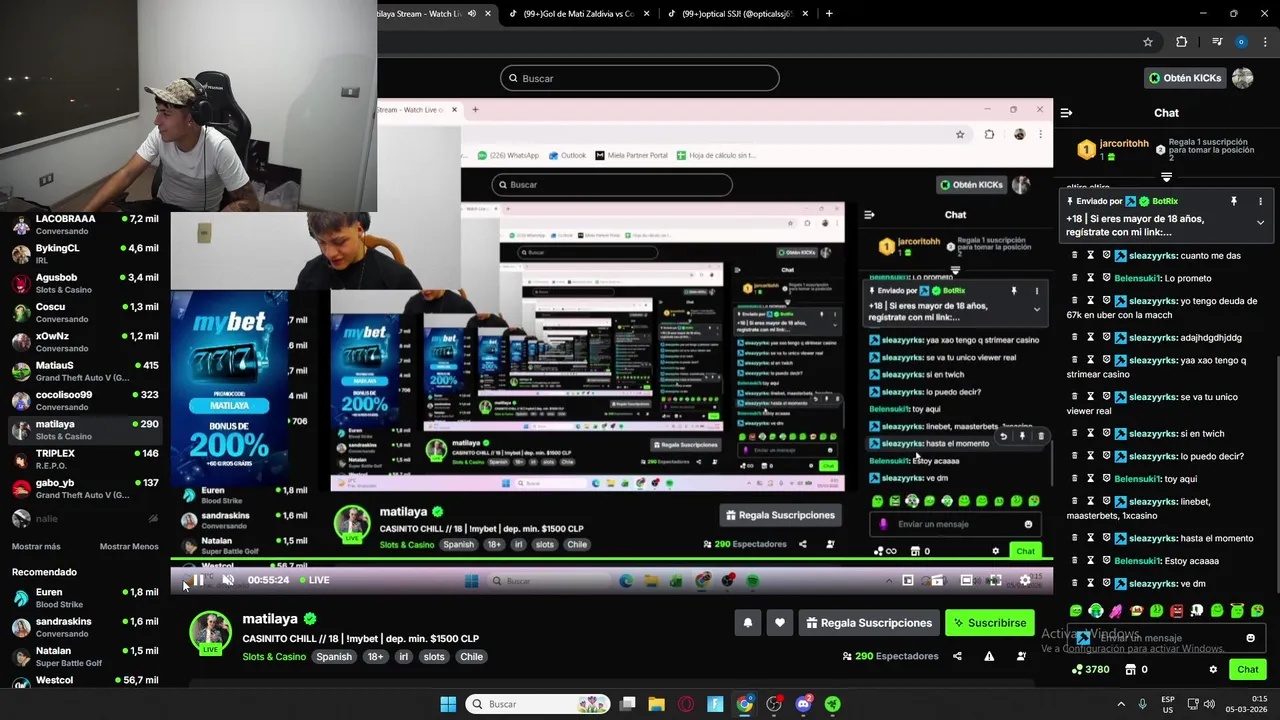Show hidden system tray icons
Screen dimensions: 1280x720
1120,704
